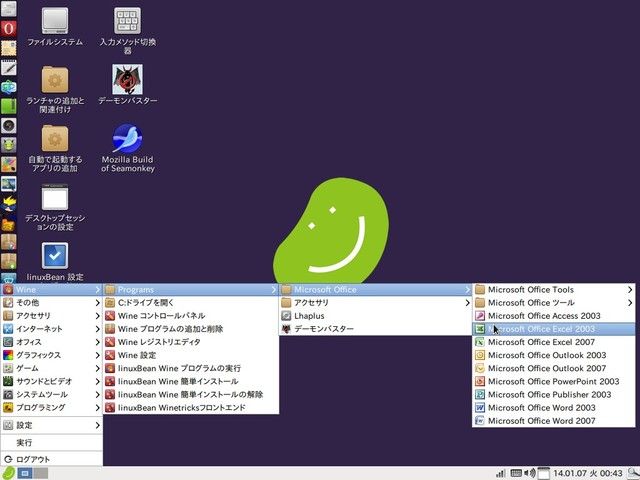
Task: Select Wine プログラムの追加と削除
Action: click(x=191, y=329)
